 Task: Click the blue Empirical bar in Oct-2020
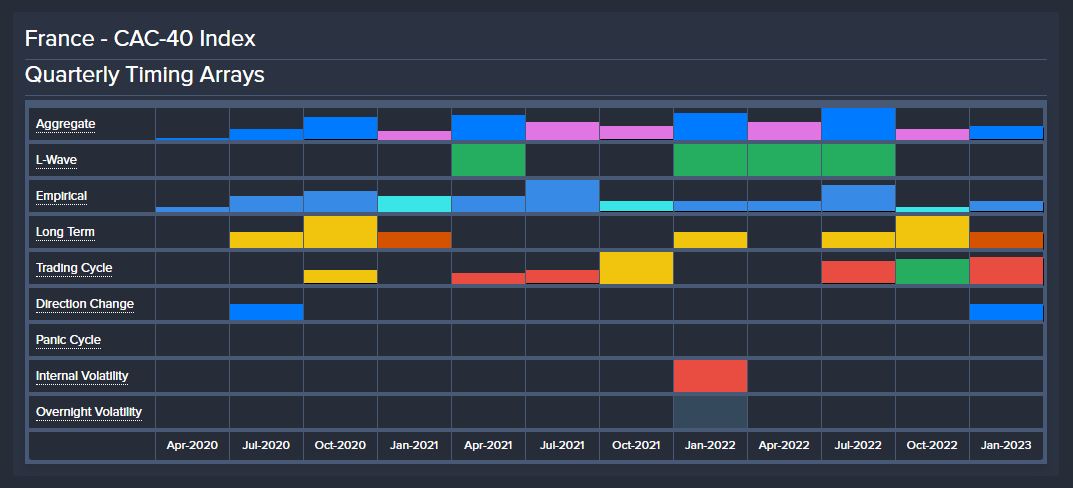click(340, 201)
